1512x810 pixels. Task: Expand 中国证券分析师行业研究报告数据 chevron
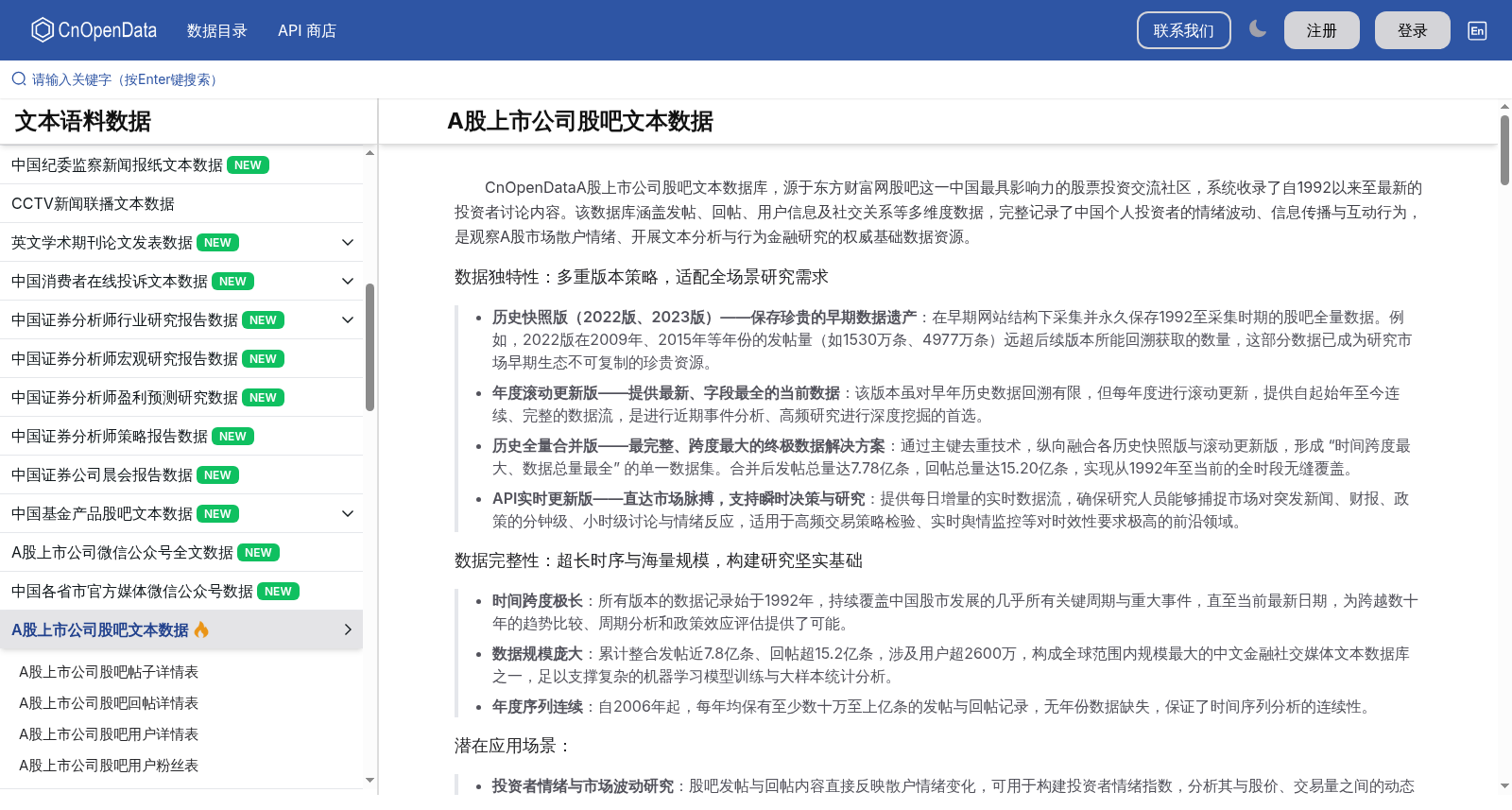click(x=348, y=319)
